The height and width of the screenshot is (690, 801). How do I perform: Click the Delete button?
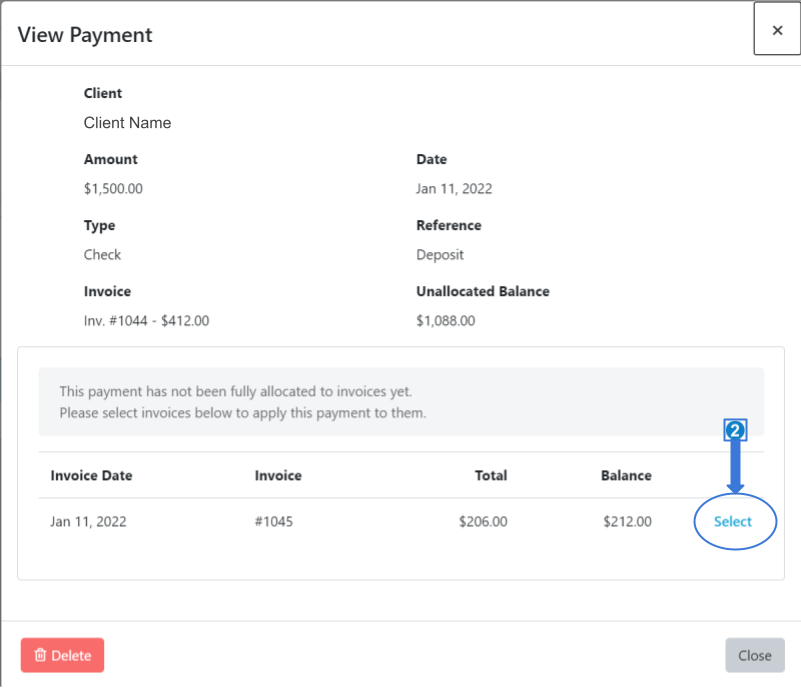click(62, 655)
